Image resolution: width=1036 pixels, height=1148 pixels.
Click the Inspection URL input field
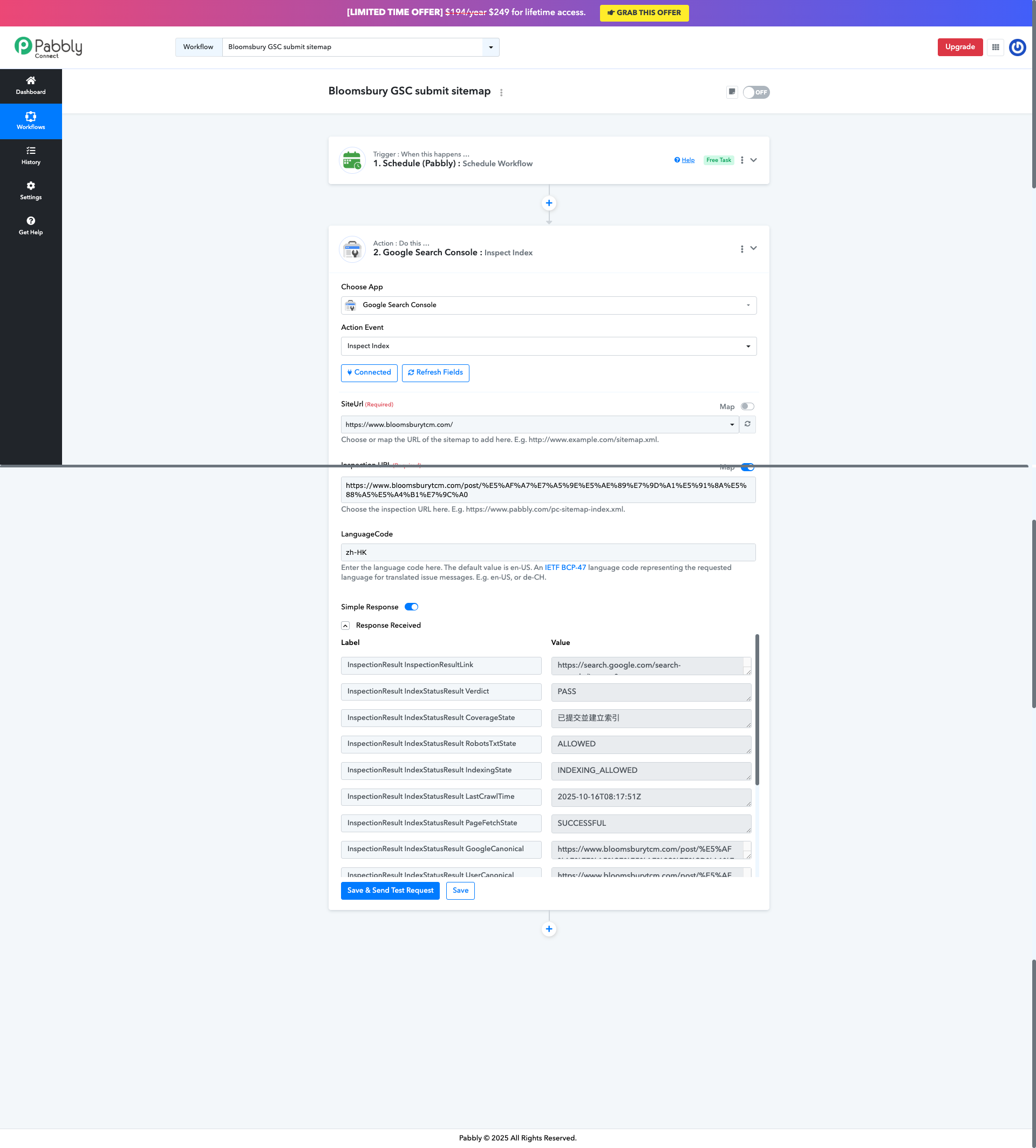(548, 490)
